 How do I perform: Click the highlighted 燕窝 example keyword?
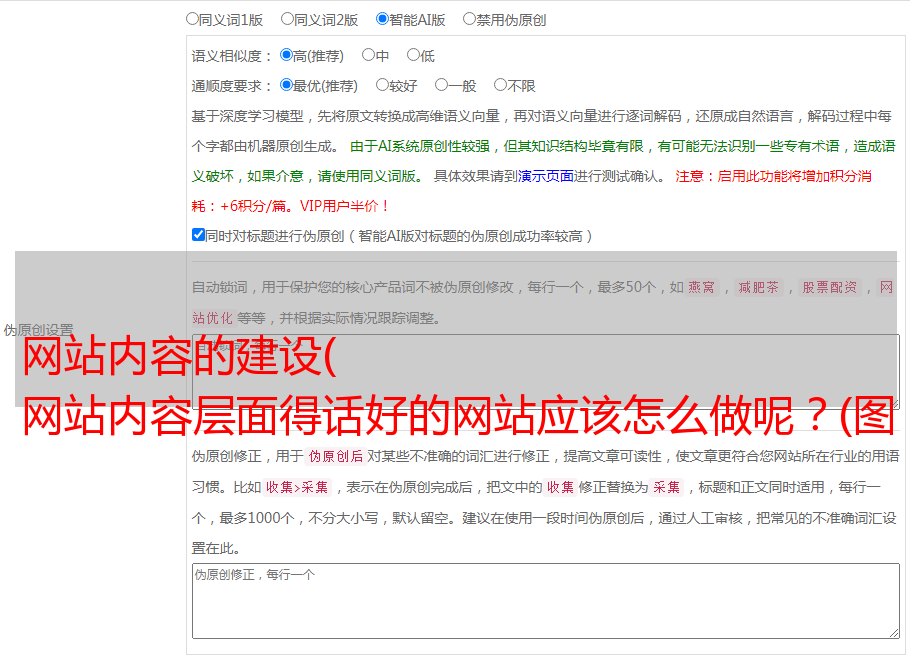[701, 287]
